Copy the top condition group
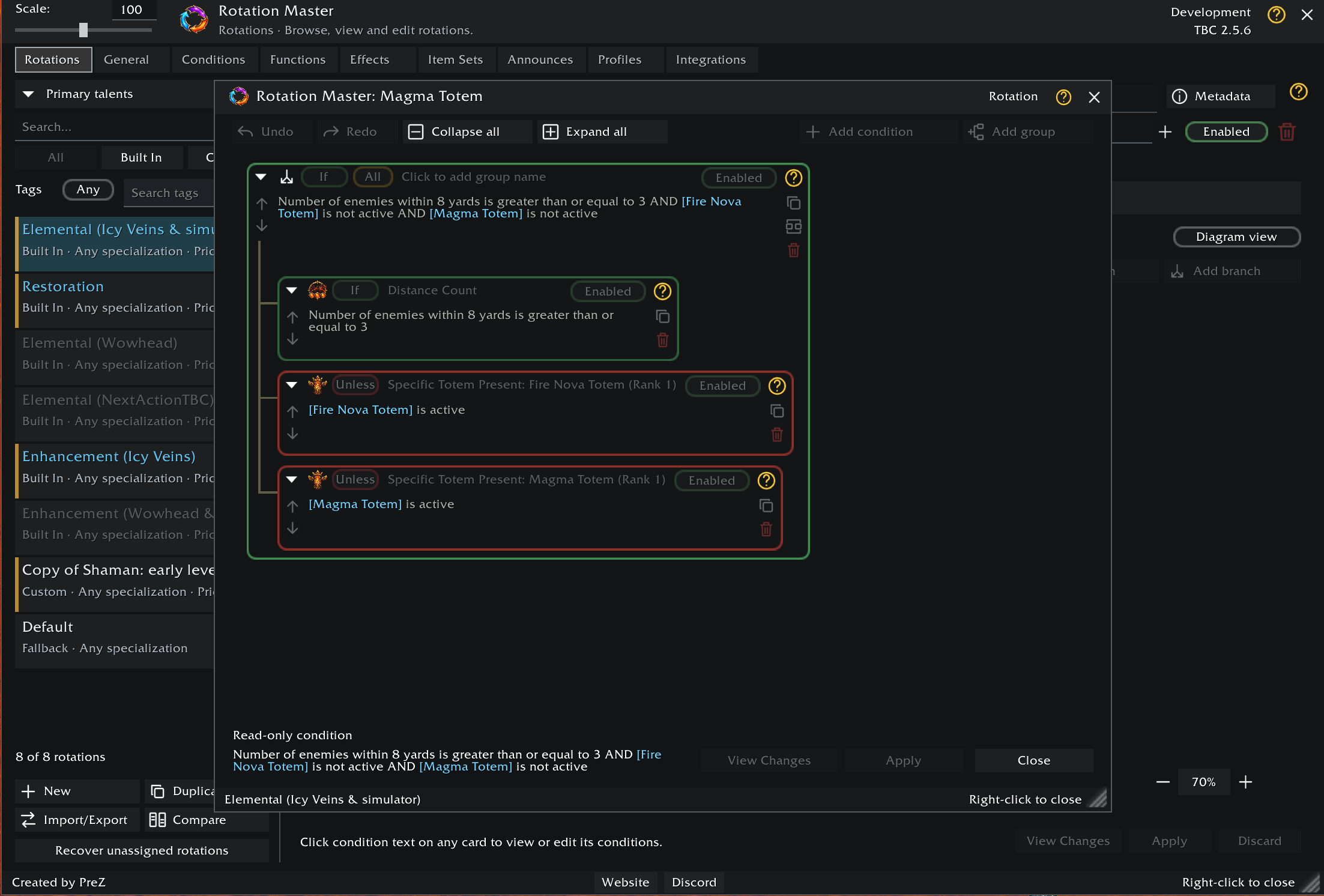 (793, 203)
